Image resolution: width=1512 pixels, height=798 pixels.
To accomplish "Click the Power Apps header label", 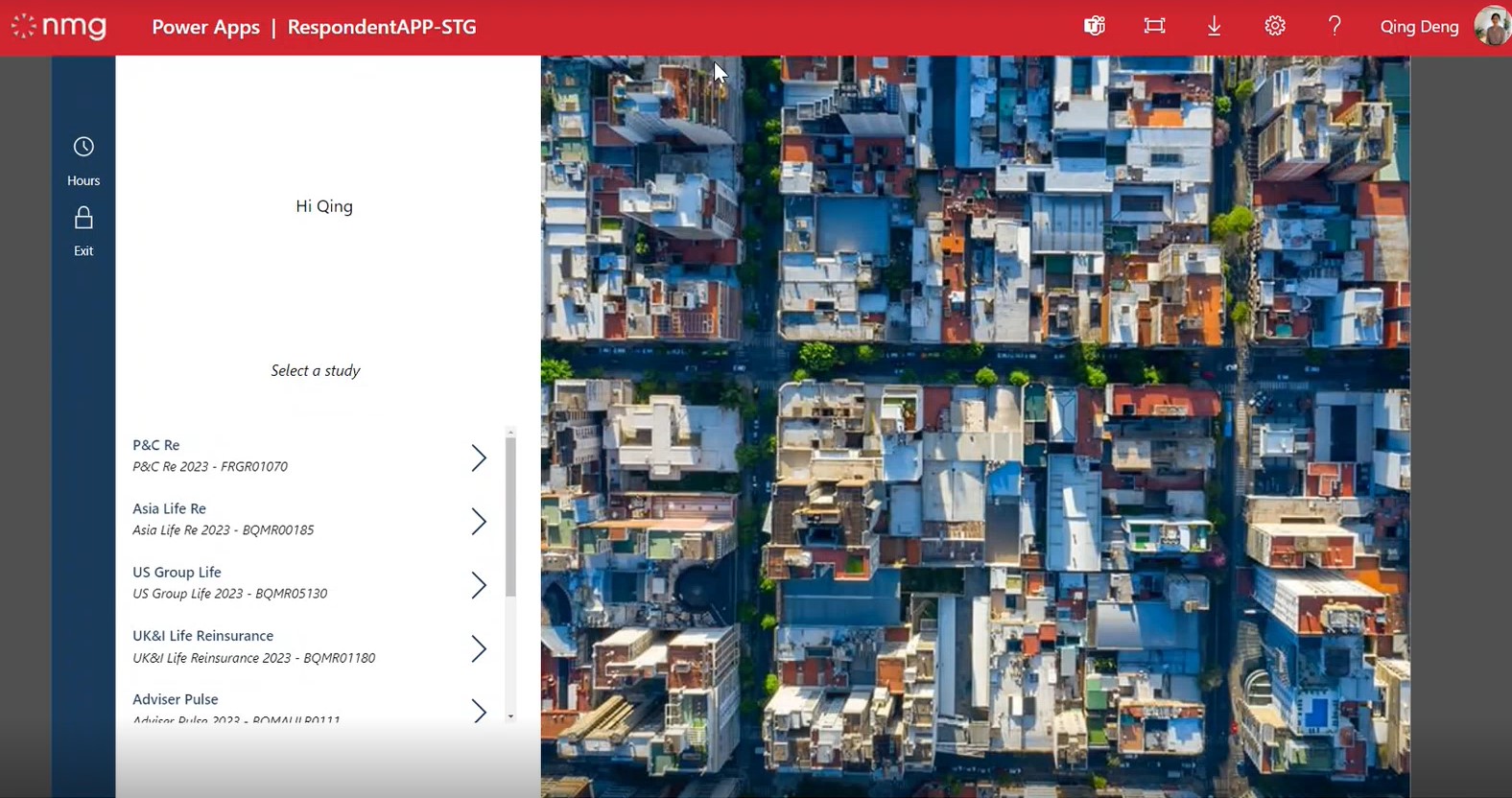I will tap(205, 27).
